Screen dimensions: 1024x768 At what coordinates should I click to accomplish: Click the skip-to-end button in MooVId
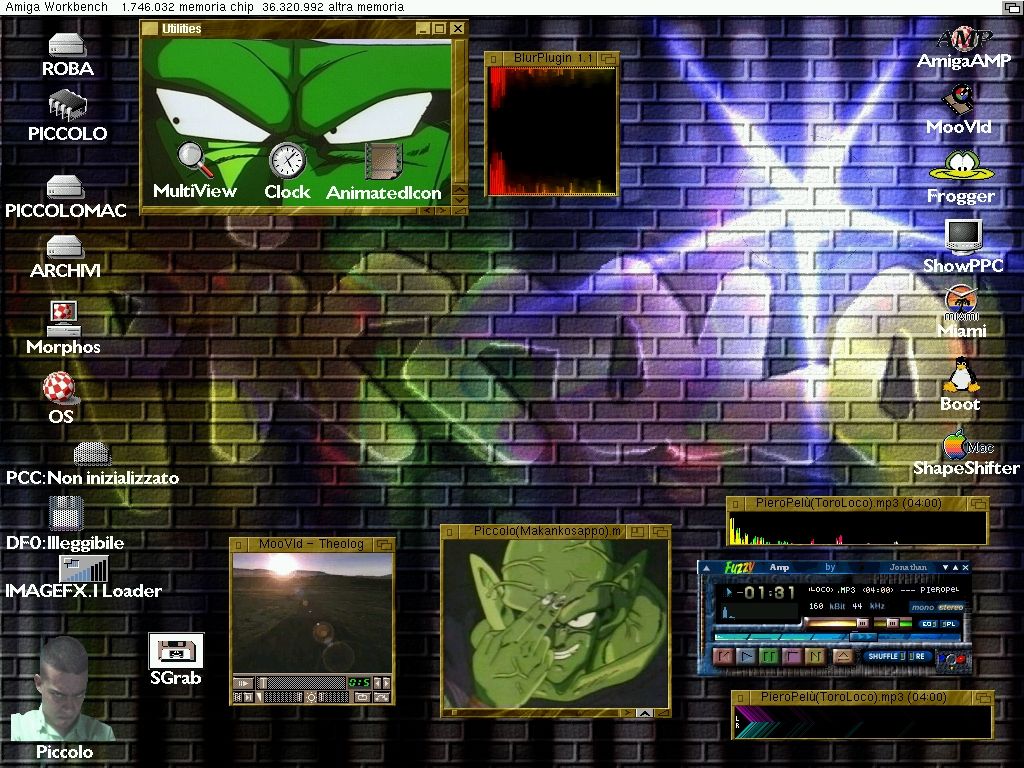coord(248,697)
